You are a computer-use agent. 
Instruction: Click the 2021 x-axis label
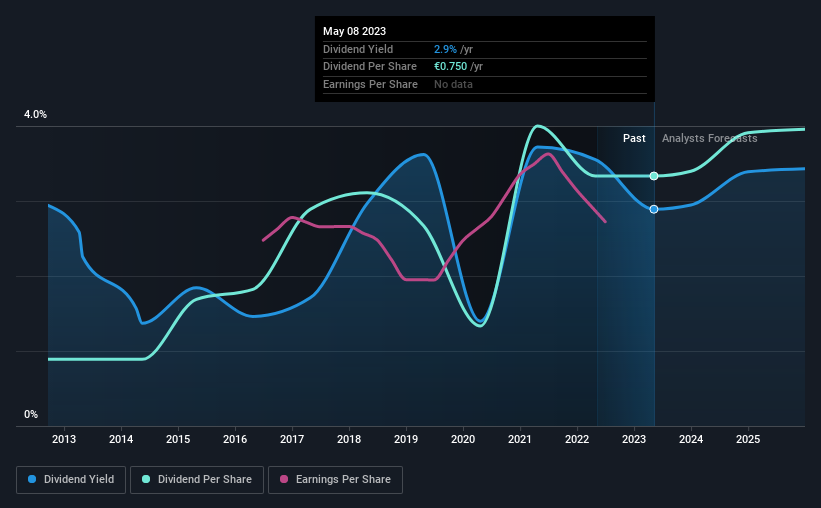[520, 439]
